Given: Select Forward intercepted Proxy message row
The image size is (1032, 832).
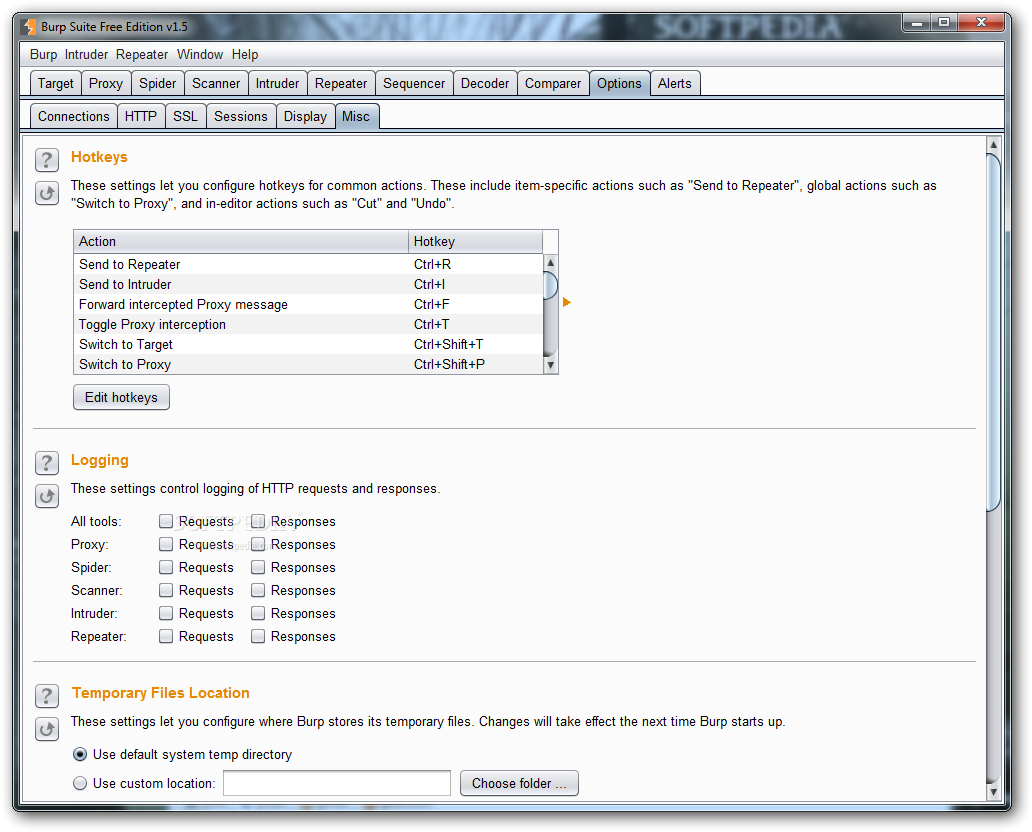Looking at the screenshot, I should 309,305.
